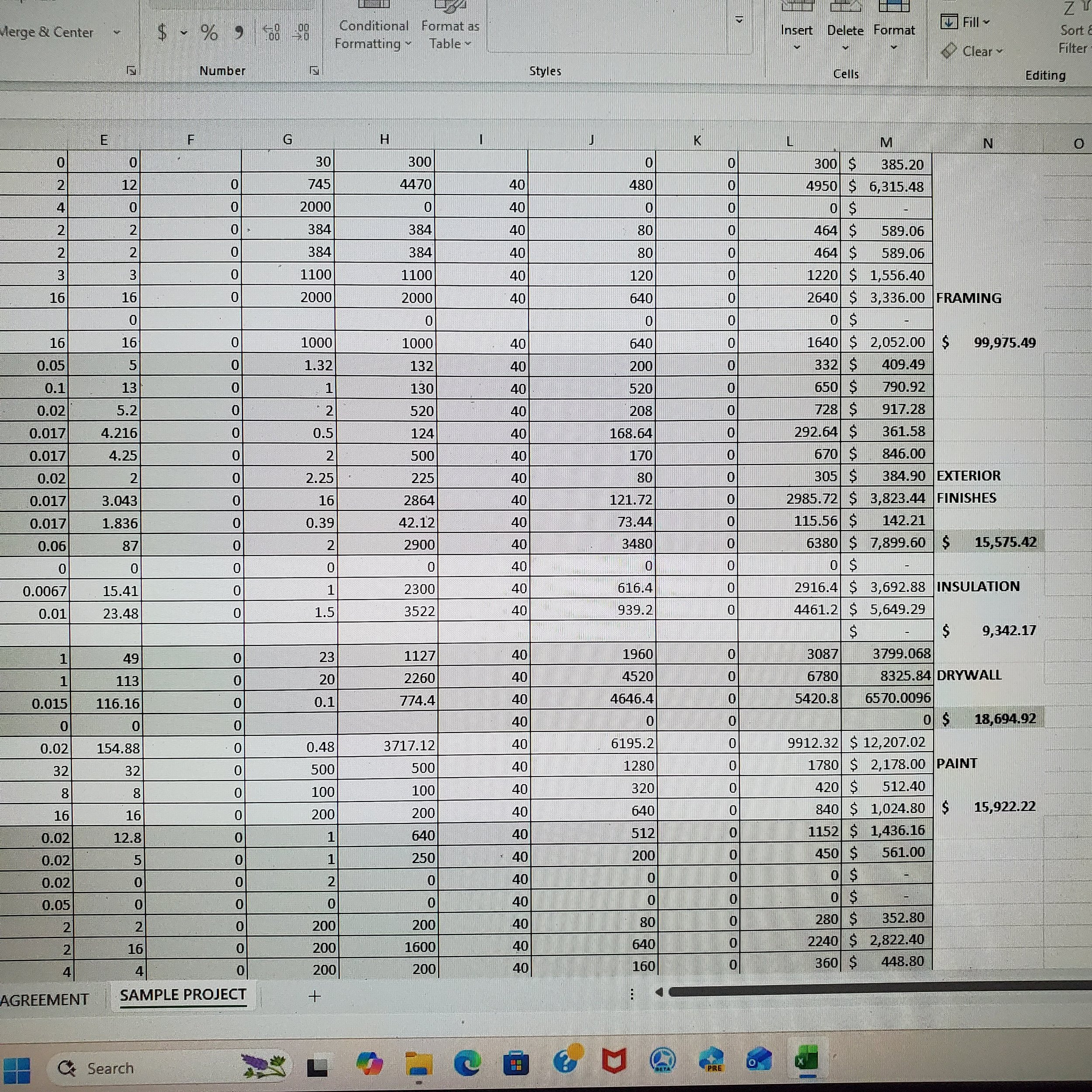The width and height of the screenshot is (1092, 1092).
Task: Click the Merge & Center button
Action: (46, 32)
